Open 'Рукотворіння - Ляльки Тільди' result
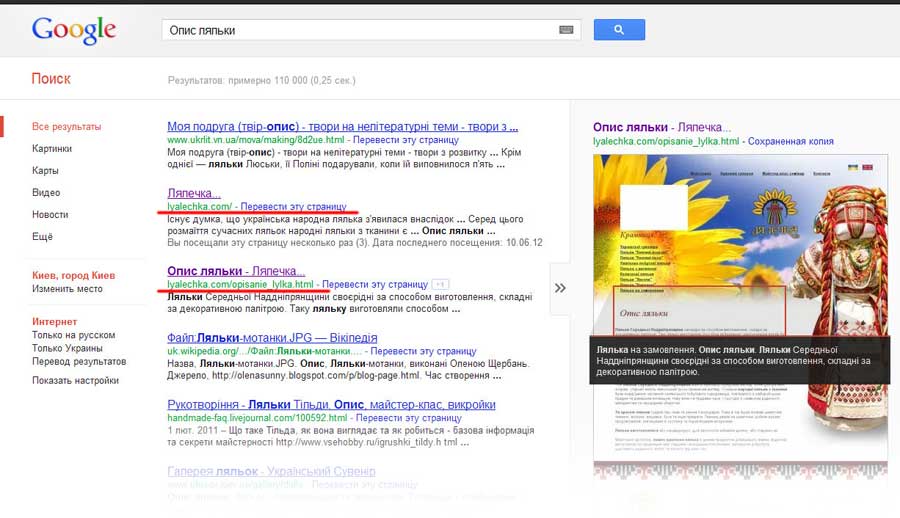The height and width of the screenshot is (518, 900). click(x=331, y=404)
